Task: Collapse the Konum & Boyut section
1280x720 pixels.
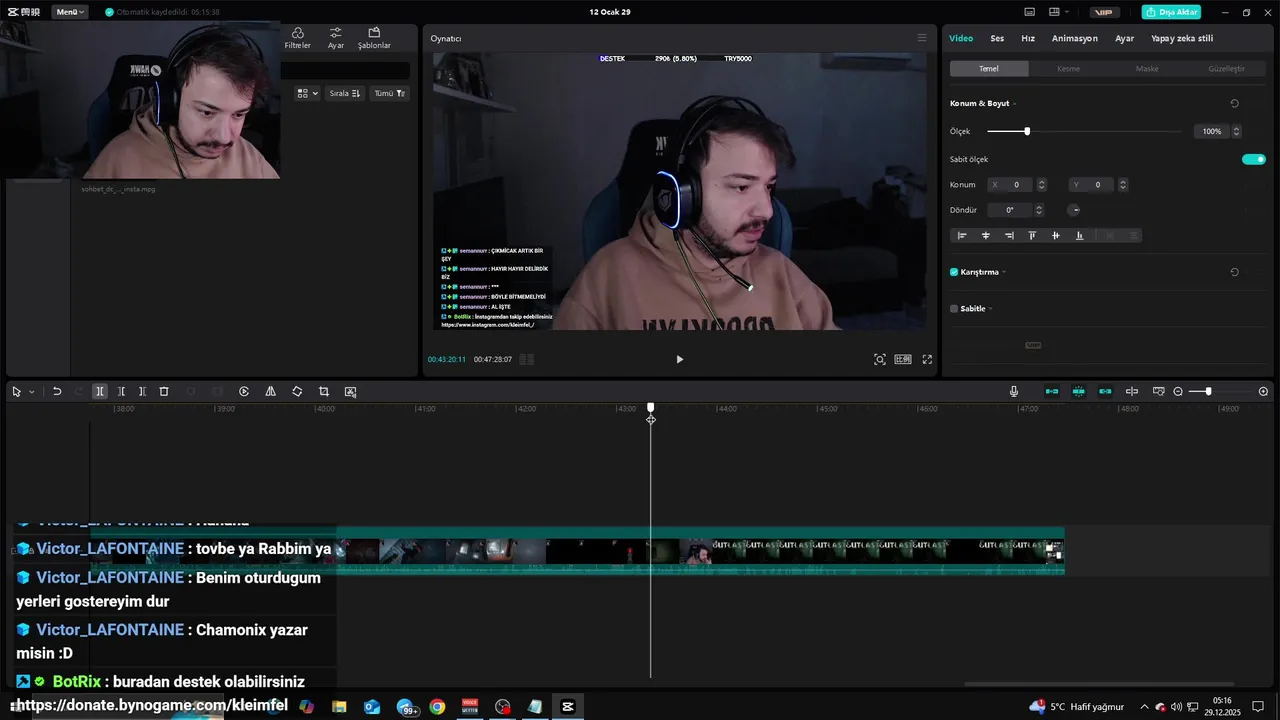Action: (x=1014, y=103)
